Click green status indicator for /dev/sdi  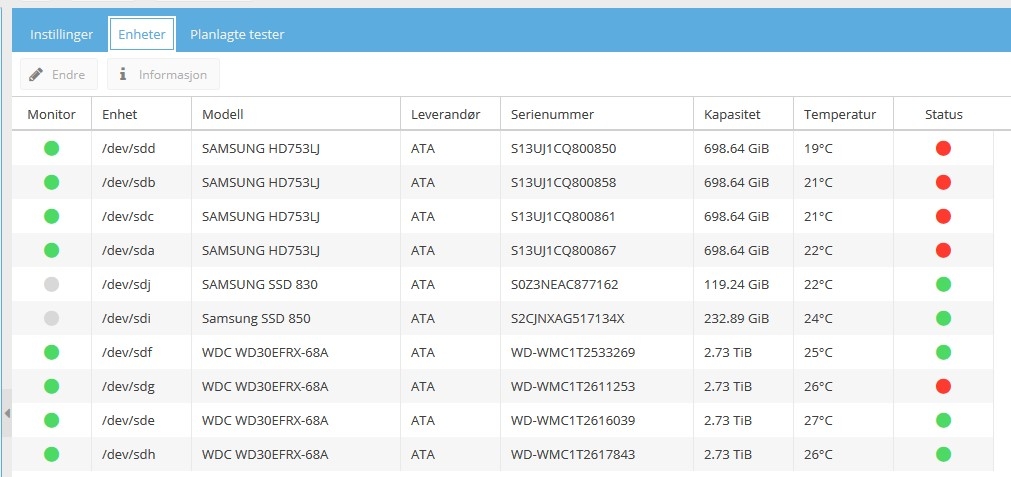943,318
